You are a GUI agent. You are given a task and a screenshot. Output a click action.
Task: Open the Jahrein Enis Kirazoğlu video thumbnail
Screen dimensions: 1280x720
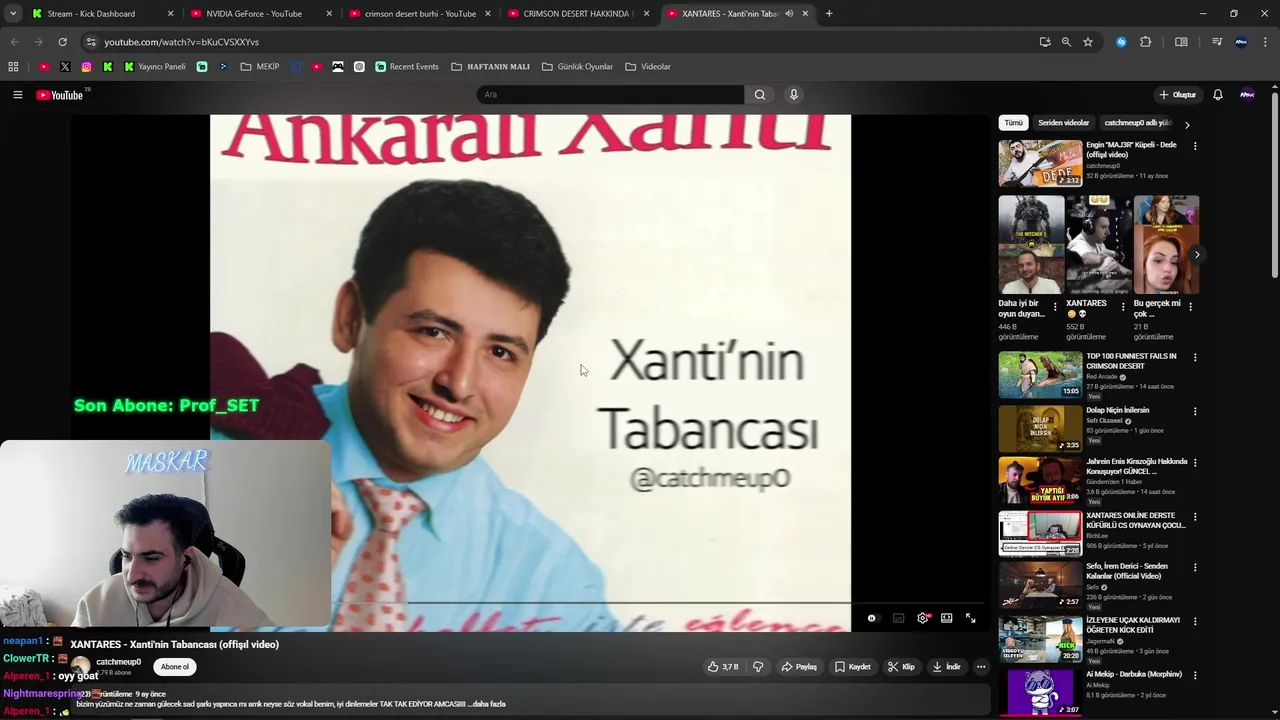click(1040, 481)
